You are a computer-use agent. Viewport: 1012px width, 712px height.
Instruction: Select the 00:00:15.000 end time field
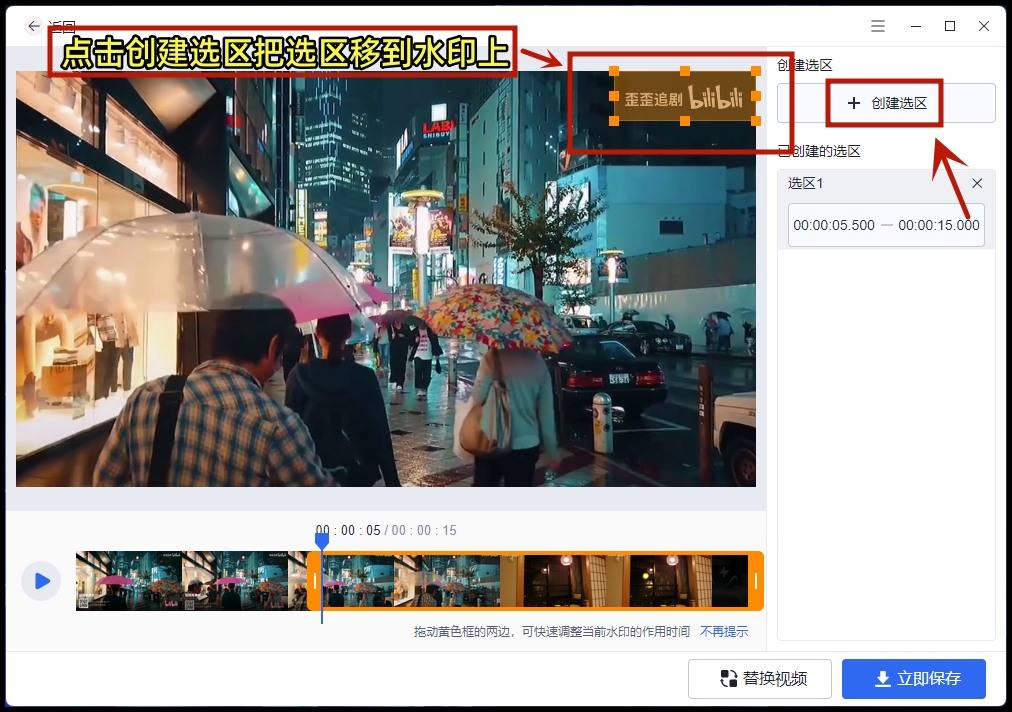pyautogui.click(x=939, y=225)
